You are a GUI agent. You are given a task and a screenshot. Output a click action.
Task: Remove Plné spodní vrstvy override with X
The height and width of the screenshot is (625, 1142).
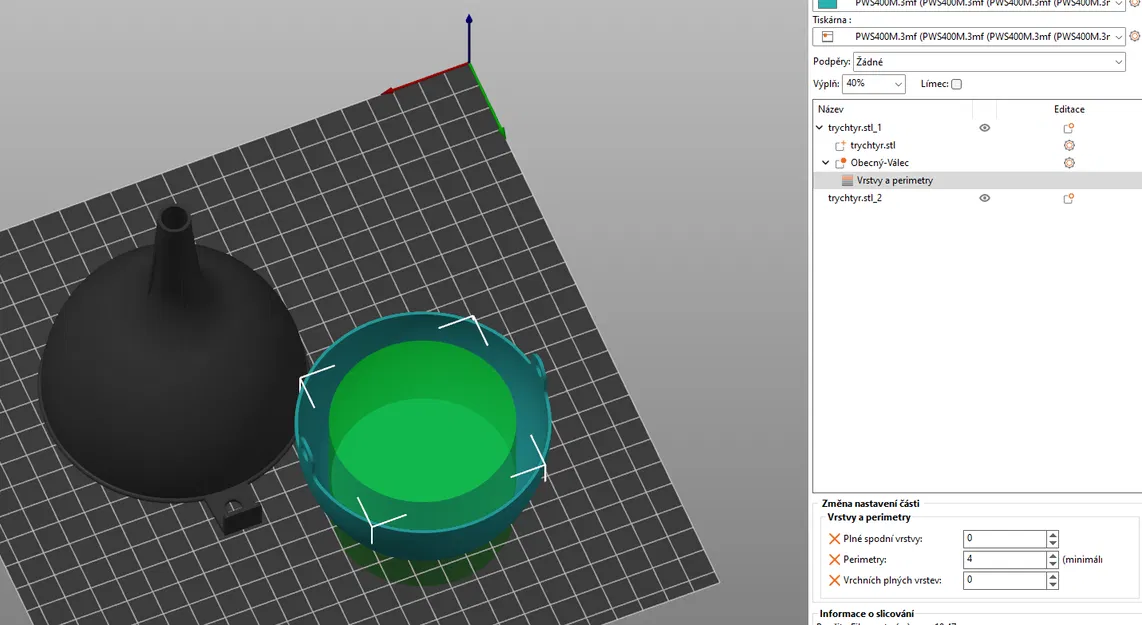835,539
